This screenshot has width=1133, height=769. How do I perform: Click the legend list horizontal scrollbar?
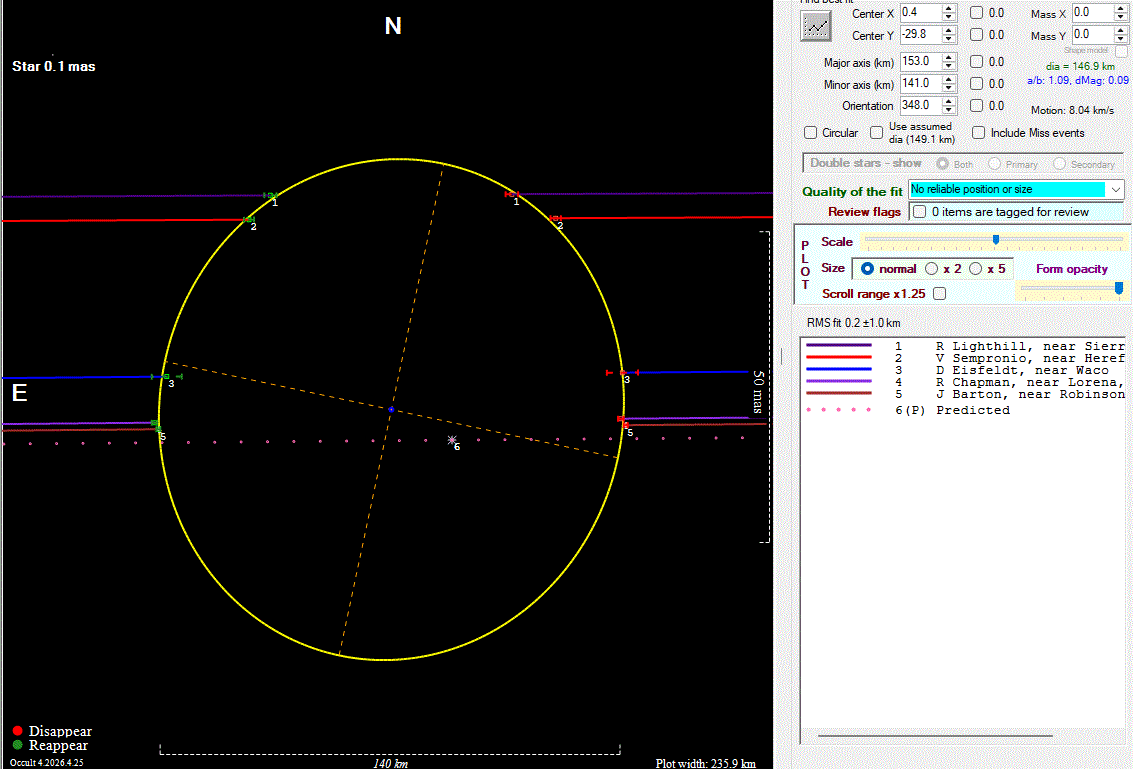click(x=935, y=736)
